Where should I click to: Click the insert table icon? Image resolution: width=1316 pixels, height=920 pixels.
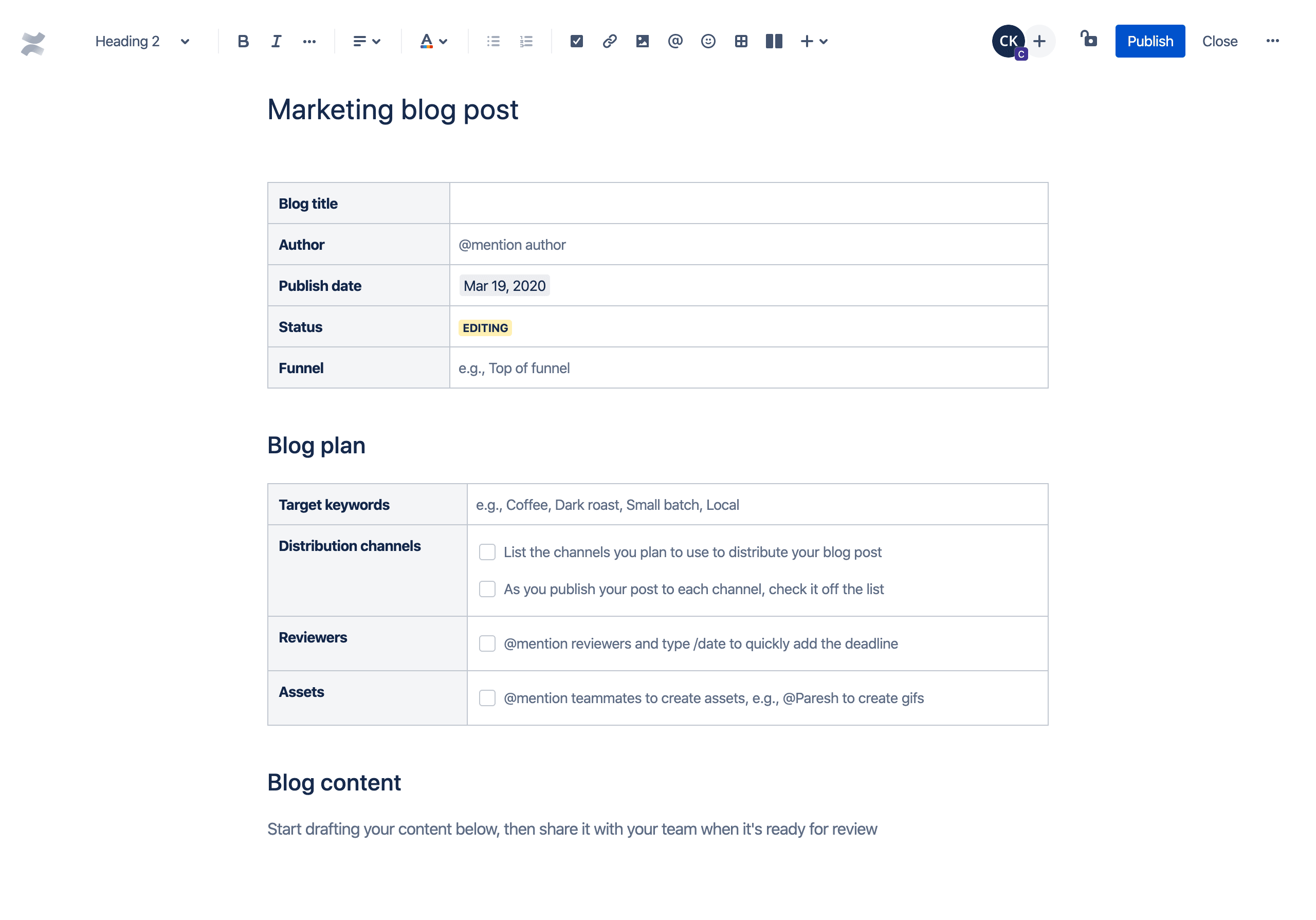740,41
